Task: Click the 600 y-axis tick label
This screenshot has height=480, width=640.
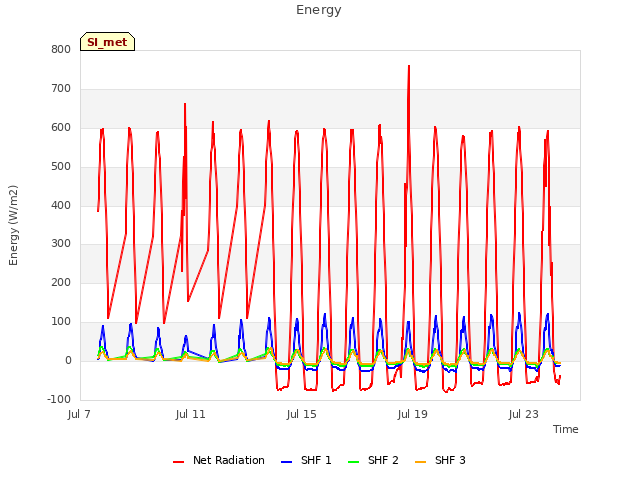Action: point(61,128)
